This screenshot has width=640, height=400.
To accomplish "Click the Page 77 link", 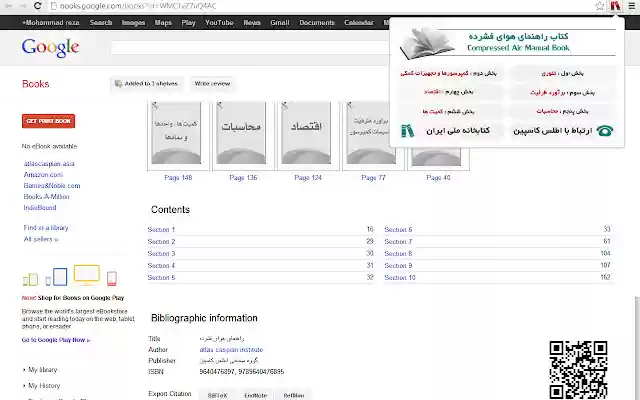I will (373, 178).
